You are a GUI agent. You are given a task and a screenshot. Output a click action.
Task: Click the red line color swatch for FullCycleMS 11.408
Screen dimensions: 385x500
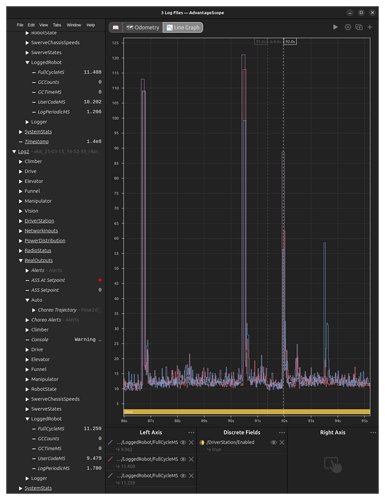click(111, 459)
